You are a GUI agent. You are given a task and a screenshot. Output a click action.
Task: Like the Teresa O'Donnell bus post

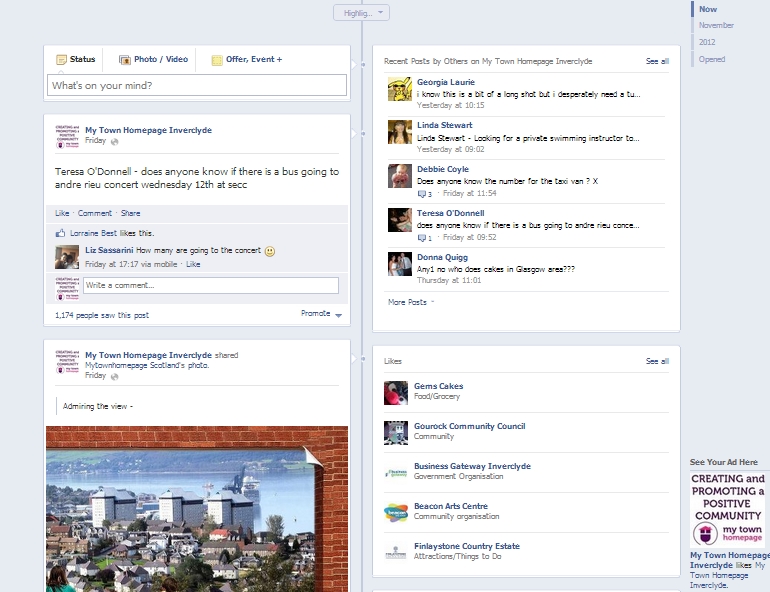click(62, 213)
